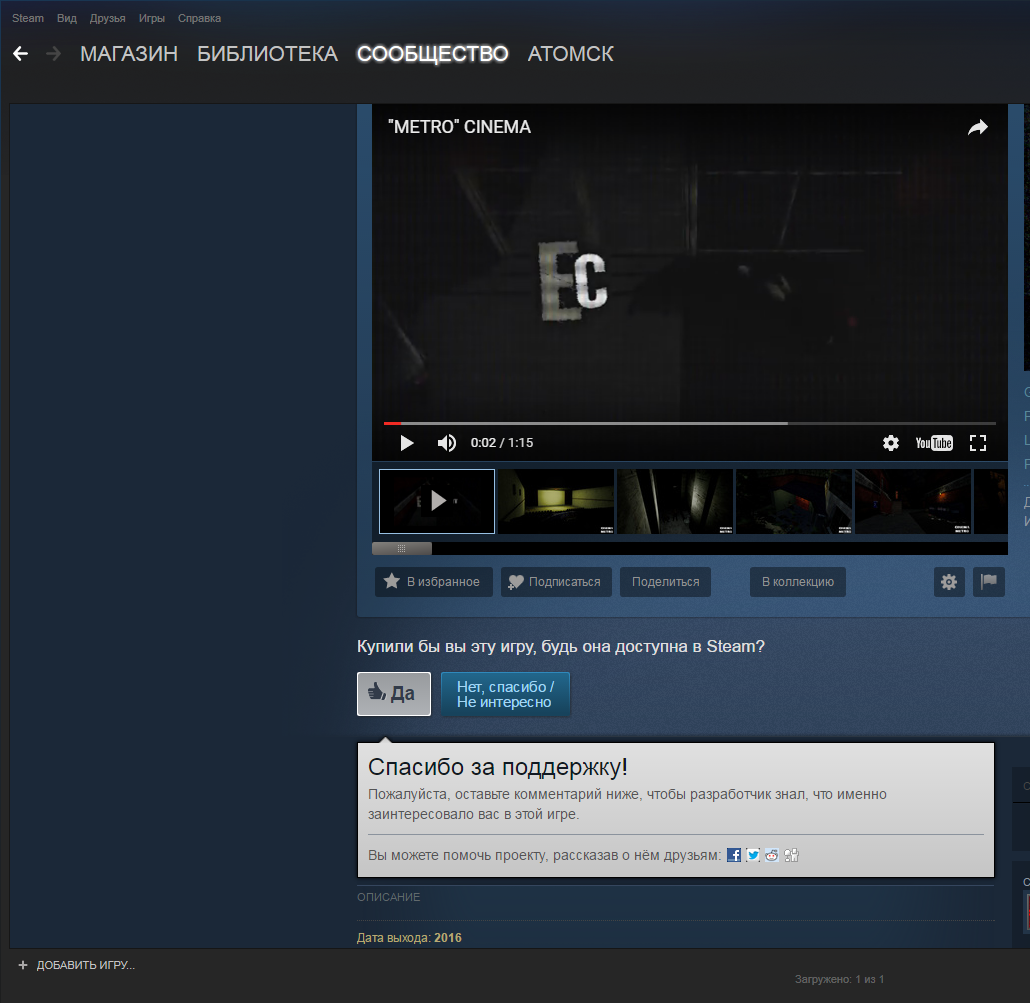Click the forward navigation arrow
This screenshot has width=1030, height=1003.
click(54, 54)
